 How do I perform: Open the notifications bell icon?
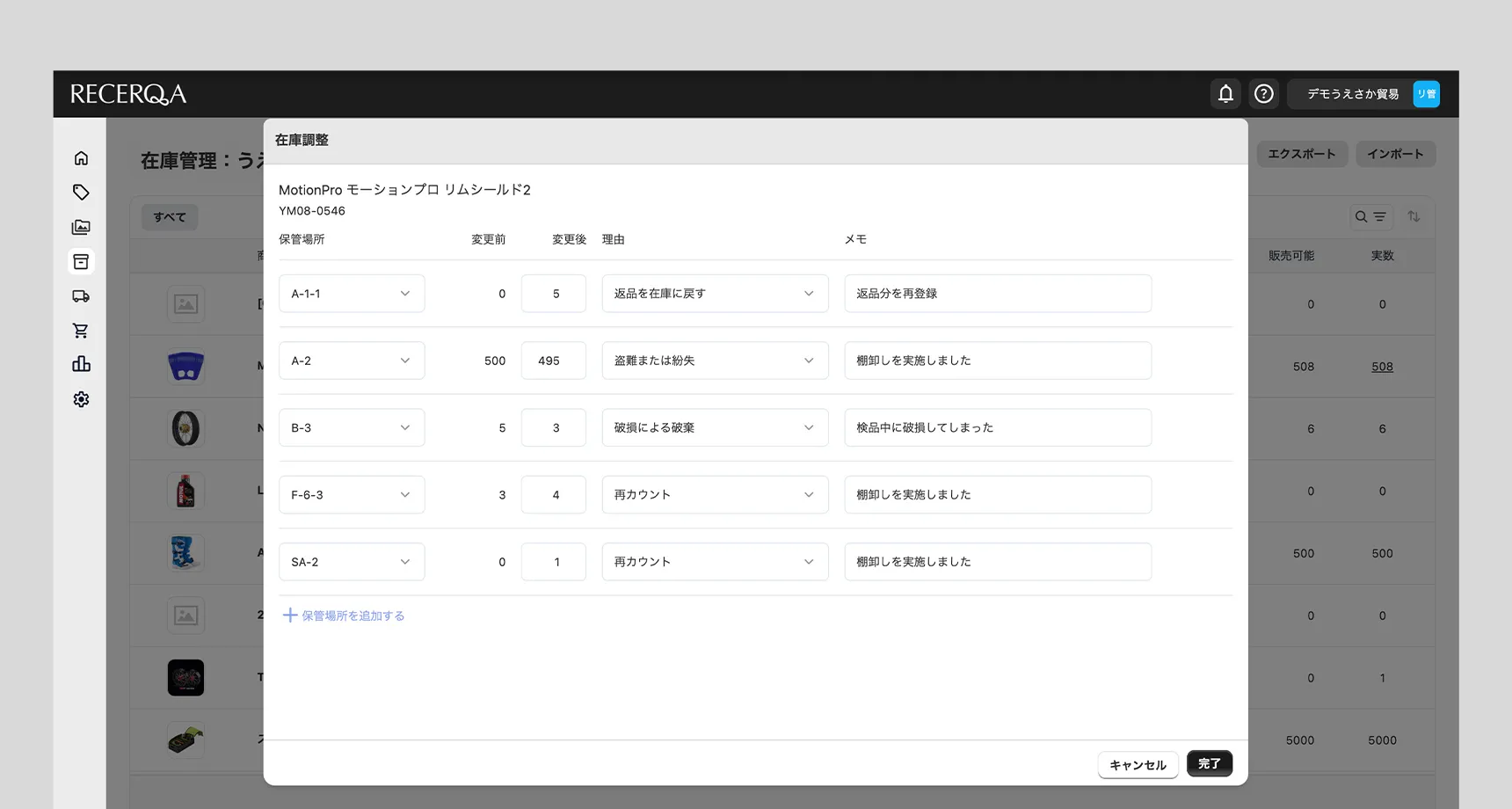(1225, 93)
